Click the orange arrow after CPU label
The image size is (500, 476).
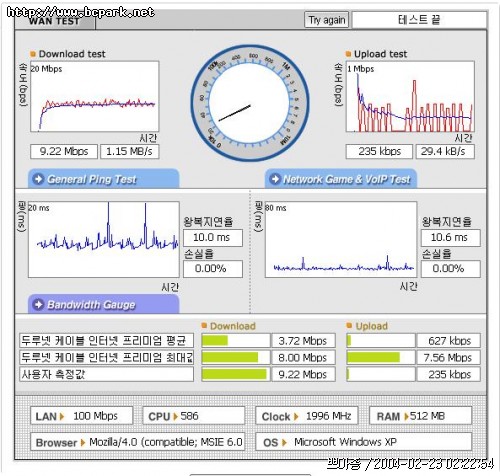(175, 416)
